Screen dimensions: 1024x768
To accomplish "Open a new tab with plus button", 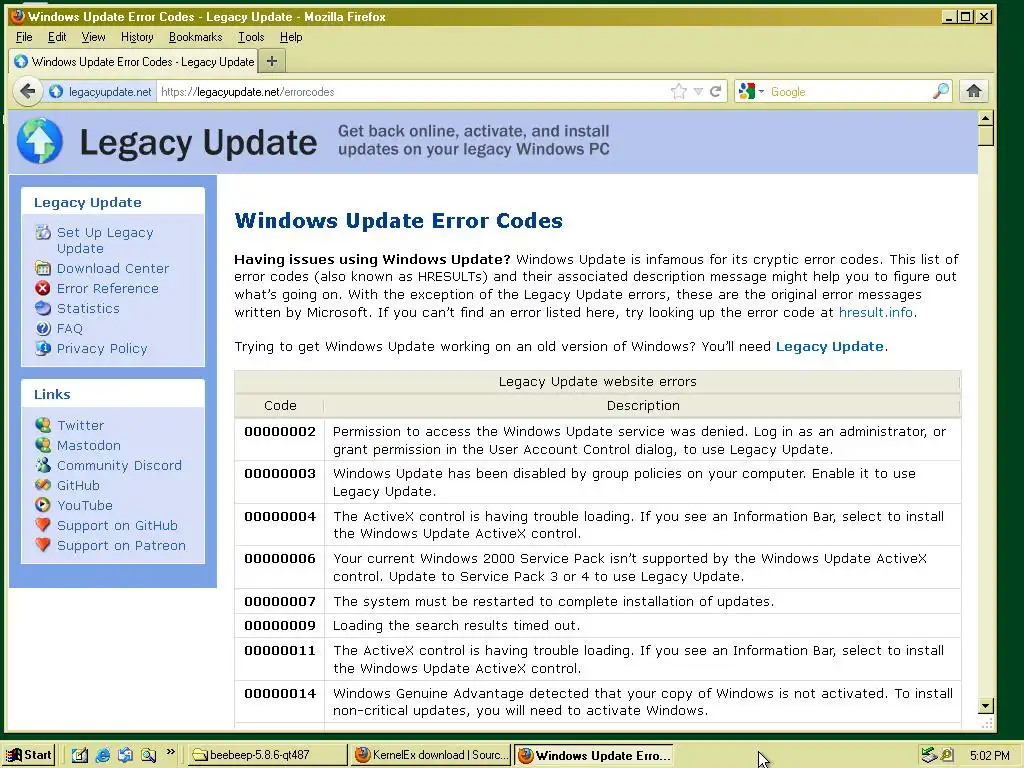I will [x=272, y=61].
